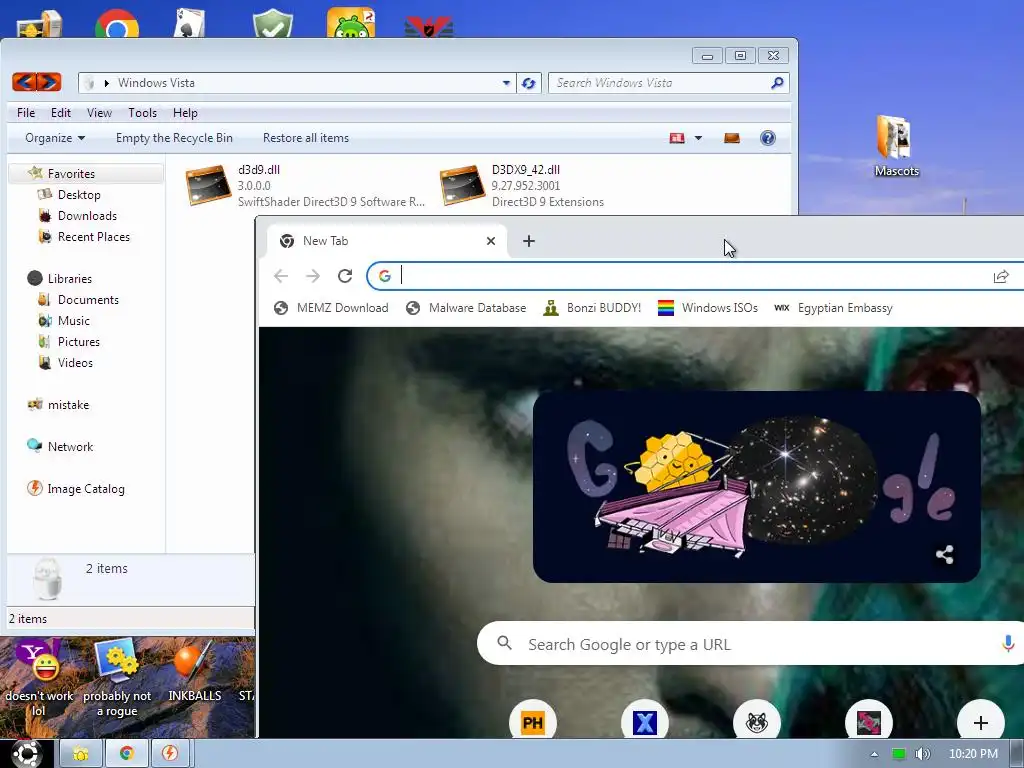Click the Add shortcut plus tile
Image resolution: width=1024 pixels, height=768 pixels.
click(980, 722)
